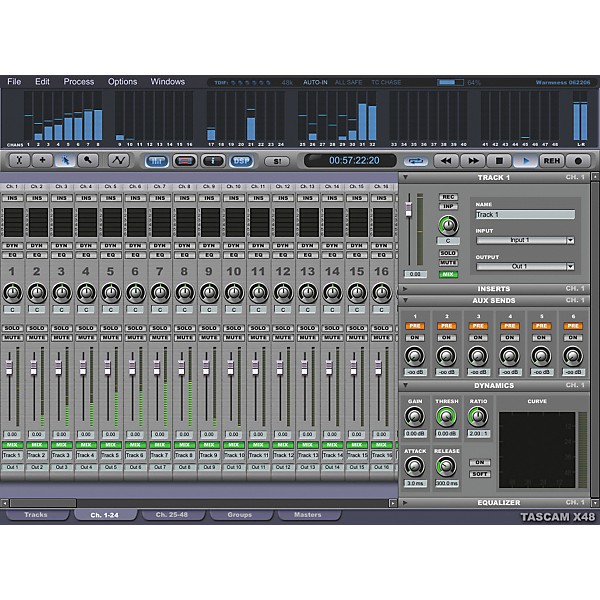Collapse the DYNAMICS section
This screenshot has width=600, height=600.
[405, 385]
